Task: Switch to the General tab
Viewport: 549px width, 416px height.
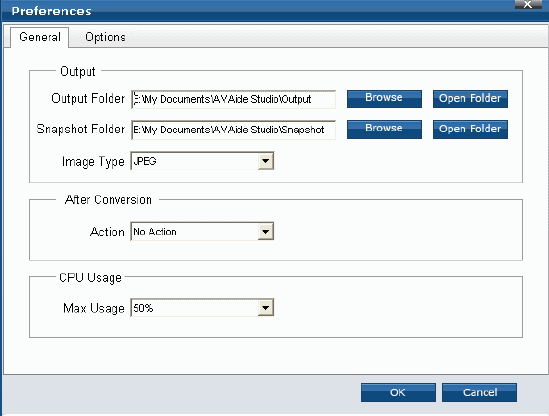Action: [40, 37]
